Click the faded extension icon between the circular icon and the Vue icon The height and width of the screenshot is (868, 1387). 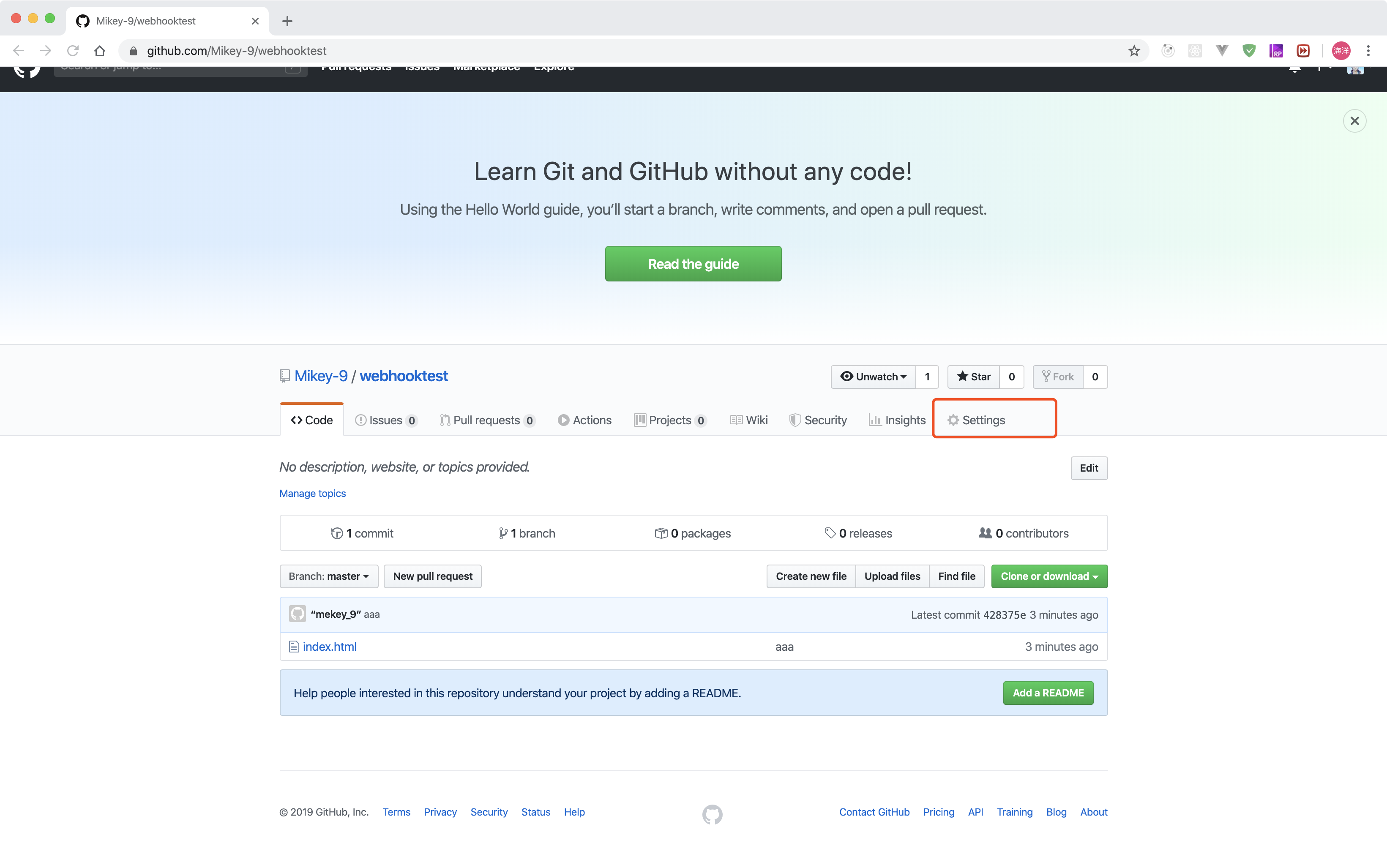pos(1195,51)
